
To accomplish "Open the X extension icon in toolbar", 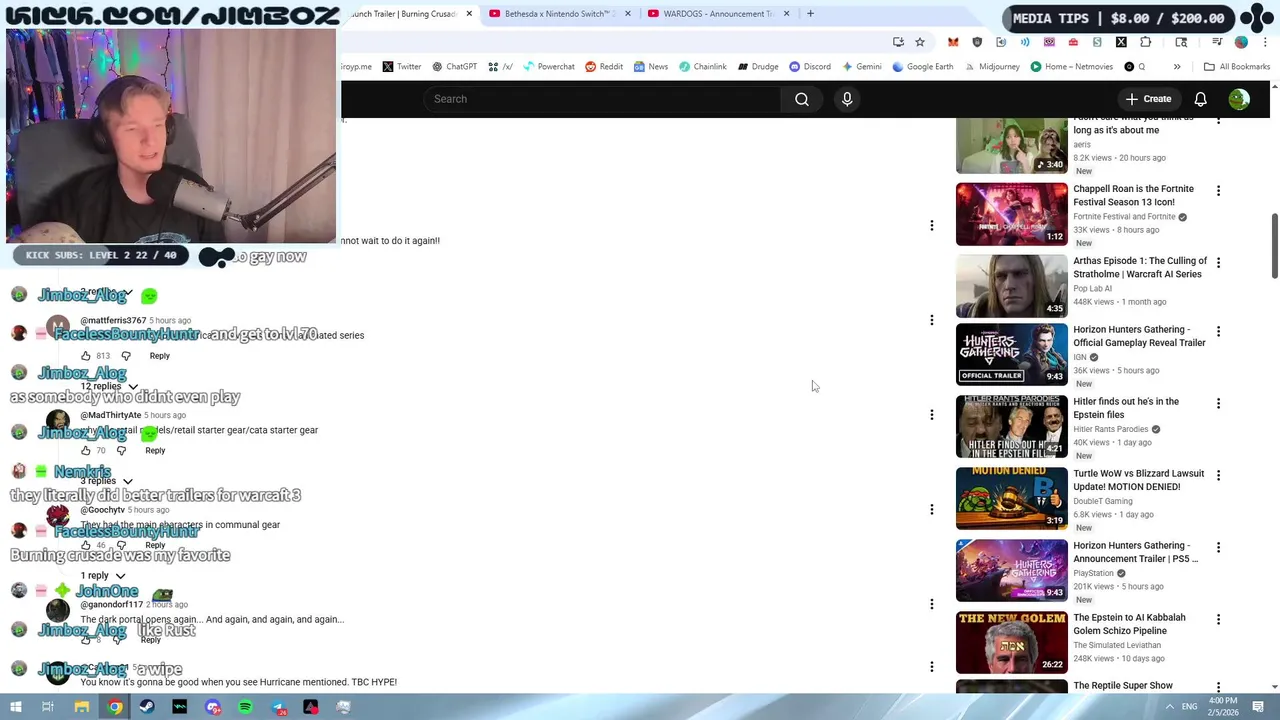I will coord(1121,42).
